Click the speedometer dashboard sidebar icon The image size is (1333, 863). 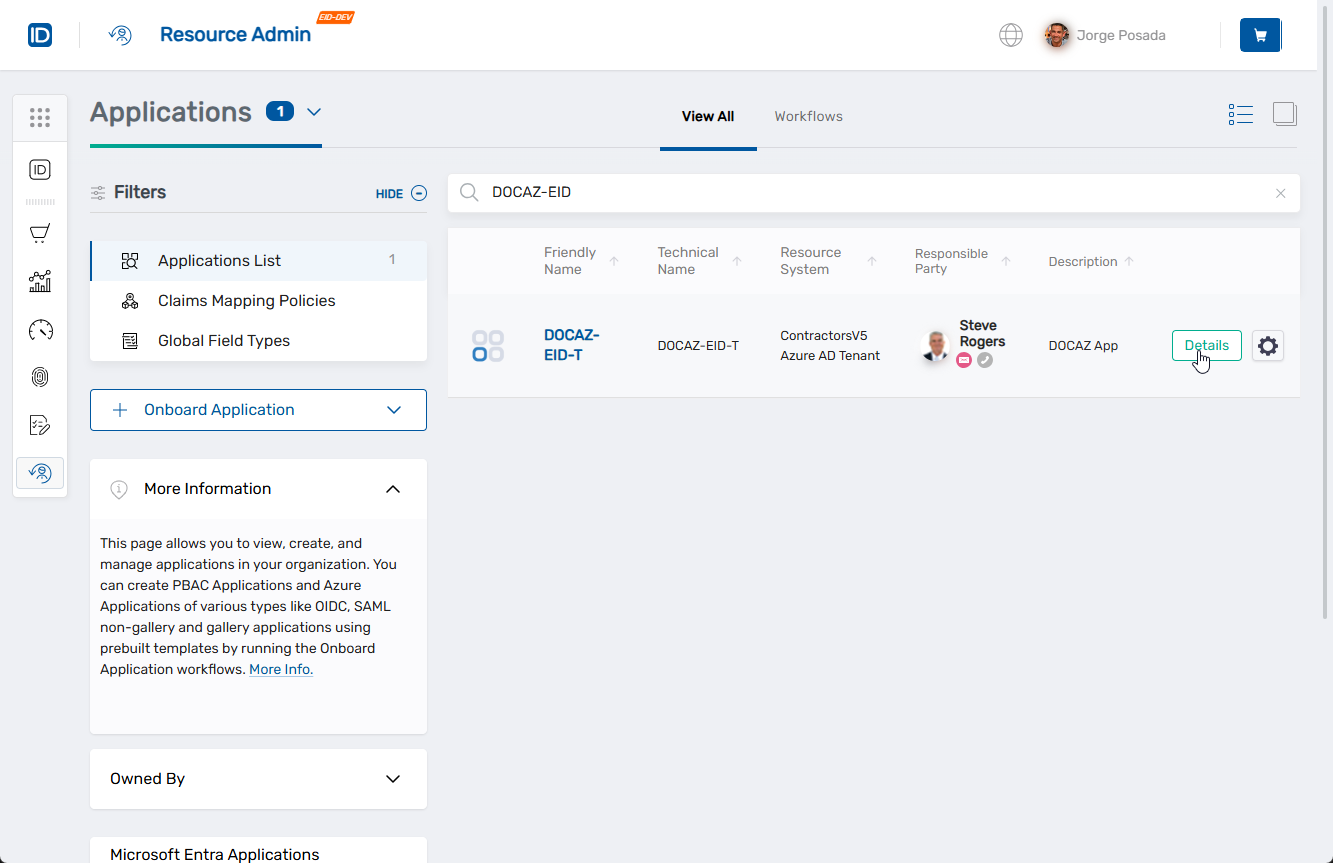pos(40,330)
